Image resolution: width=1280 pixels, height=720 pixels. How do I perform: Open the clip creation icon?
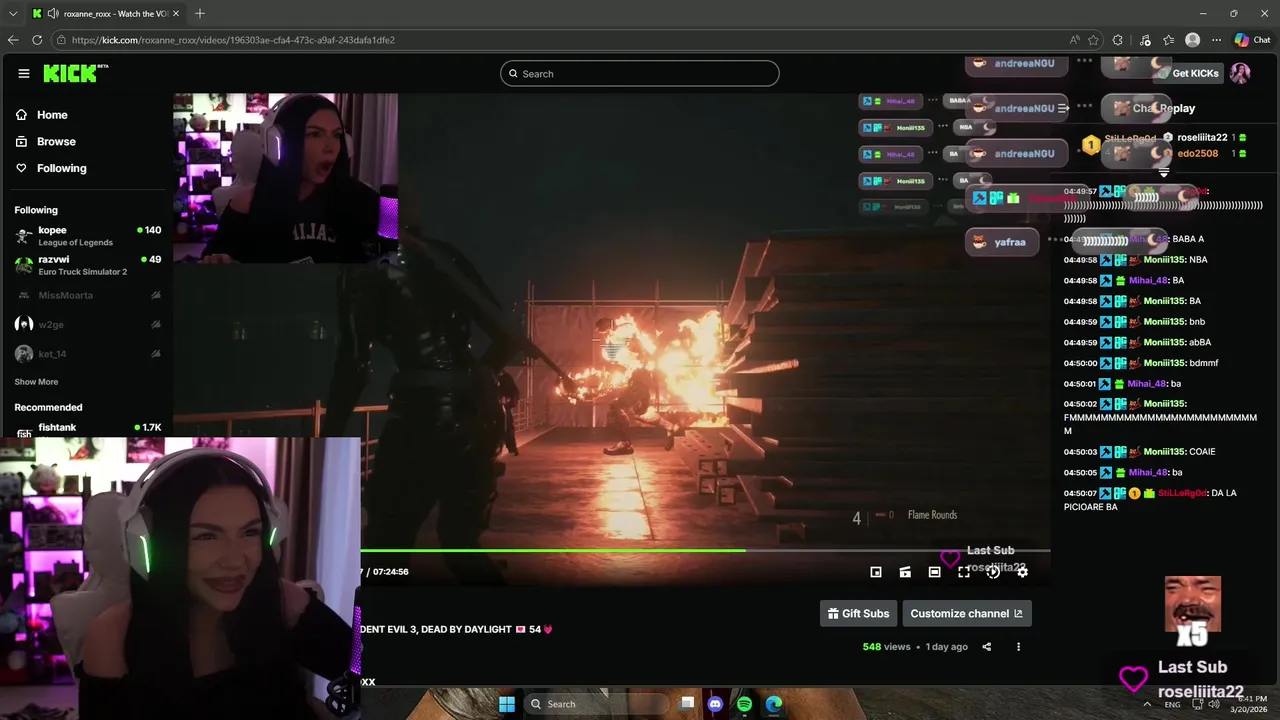[x=905, y=572]
